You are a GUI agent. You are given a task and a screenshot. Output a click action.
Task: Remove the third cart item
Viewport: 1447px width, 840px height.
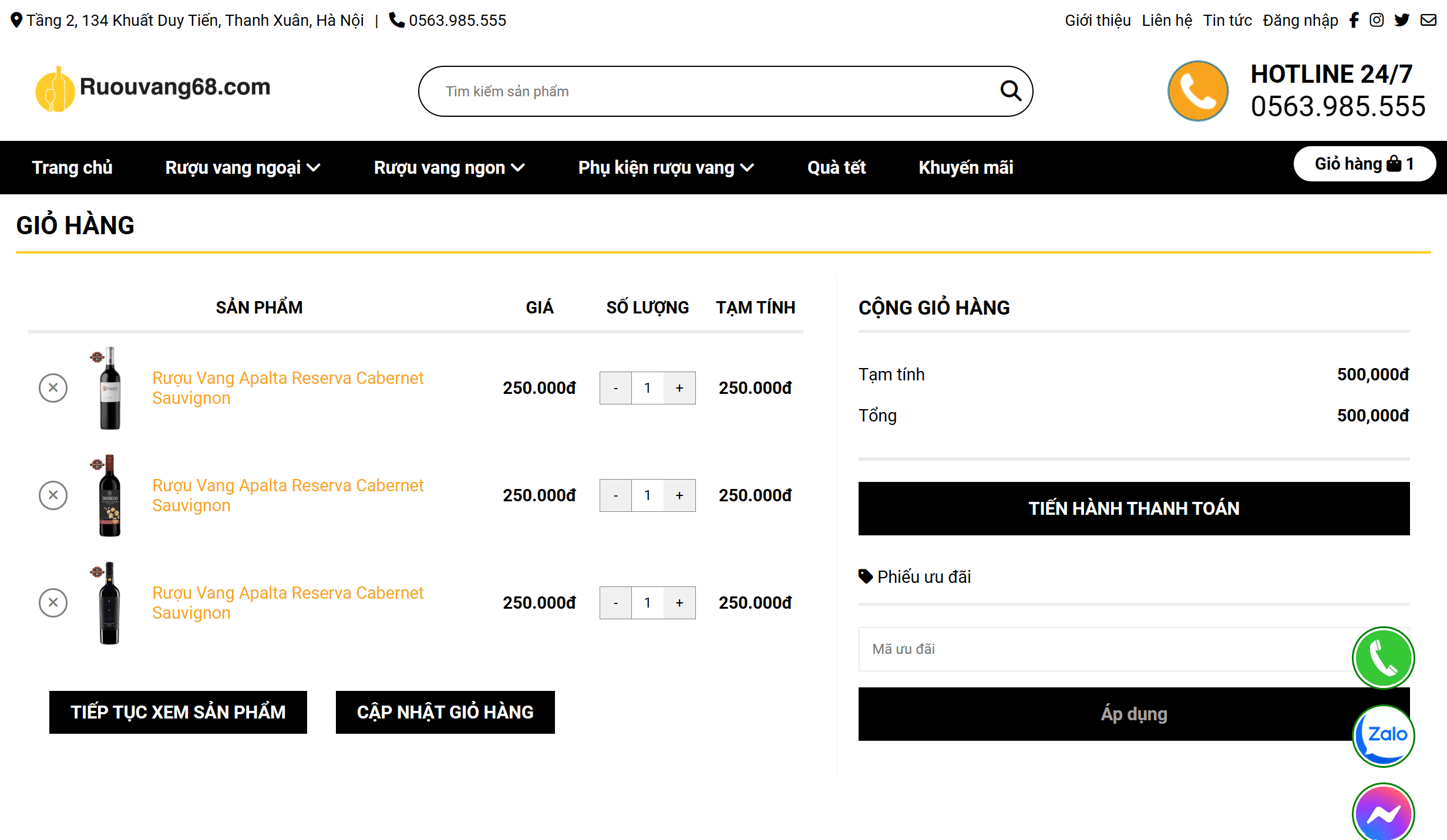click(x=53, y=603)
